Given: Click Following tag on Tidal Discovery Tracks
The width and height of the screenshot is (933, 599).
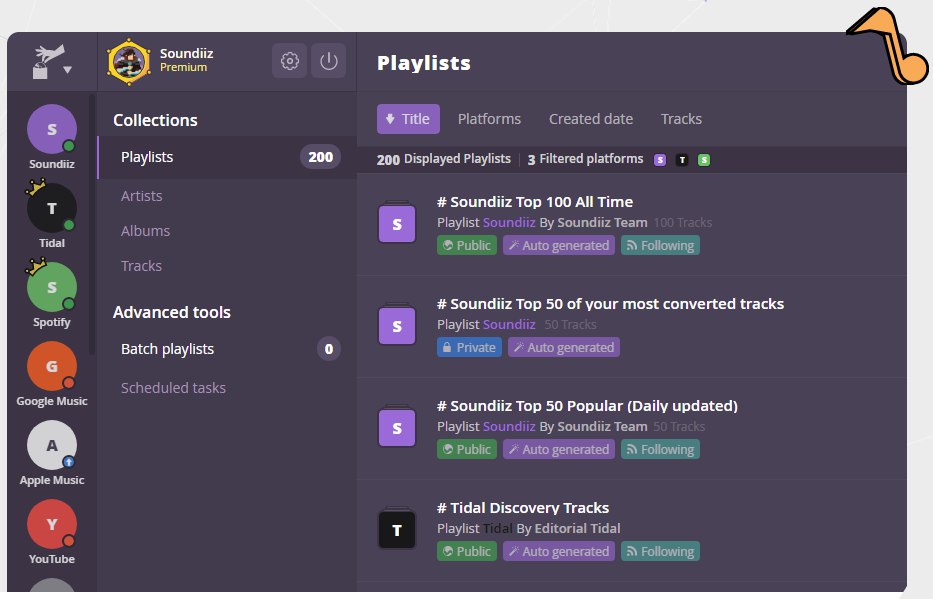Looking at the screenshot, I should point(660,551).
